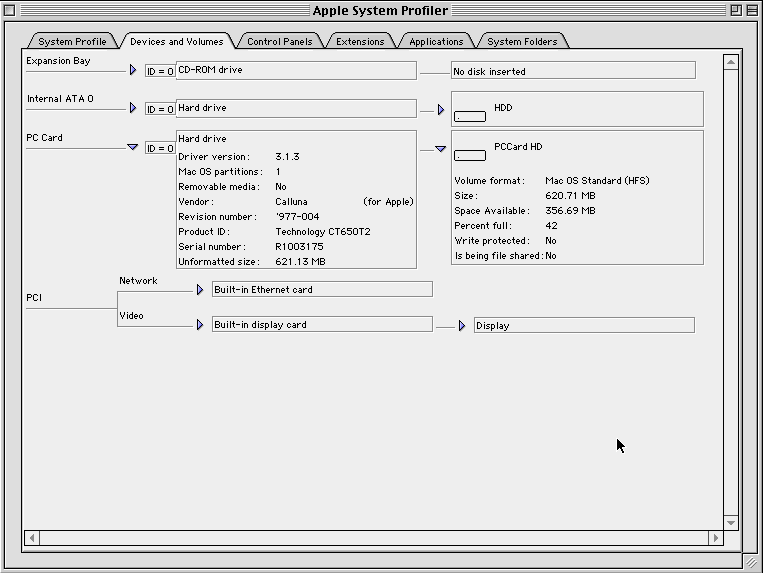The image size is (763, 573).
Task: Click the 'PCI' bus label
Action: point(34,298)
